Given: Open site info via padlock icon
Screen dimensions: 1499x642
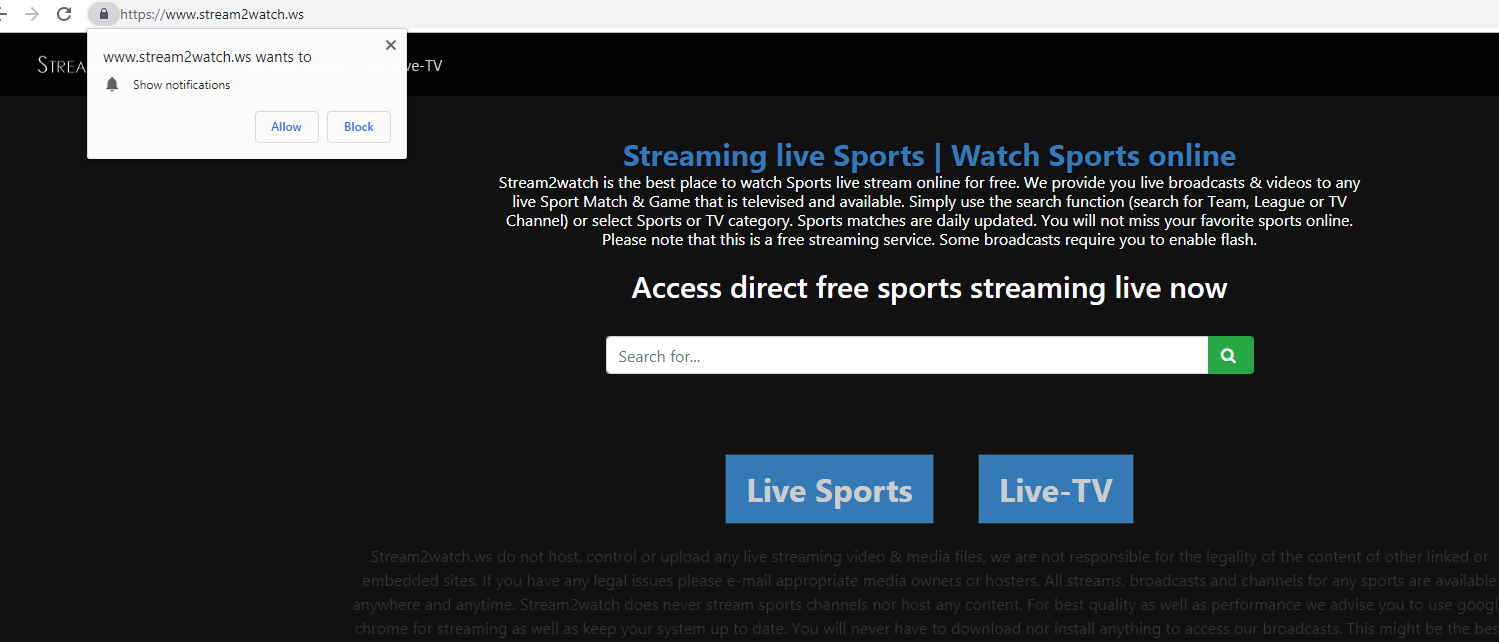Looking at the screenshot, I should click(103, 14).
